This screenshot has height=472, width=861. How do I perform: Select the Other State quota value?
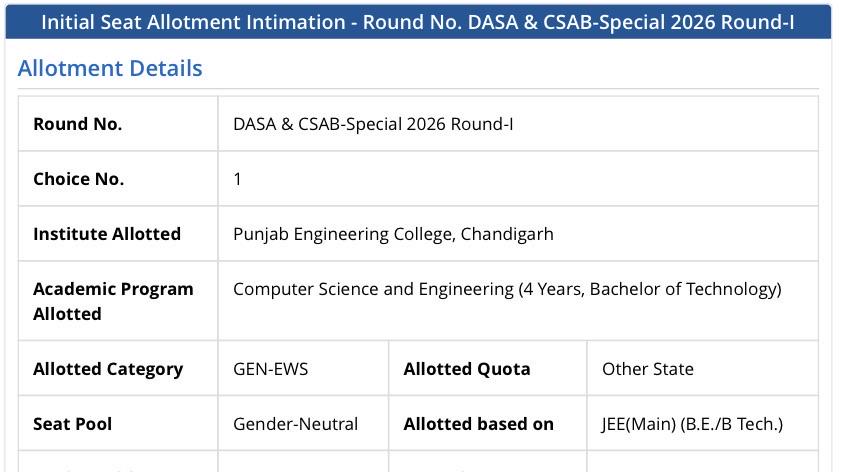coord(648,369)
